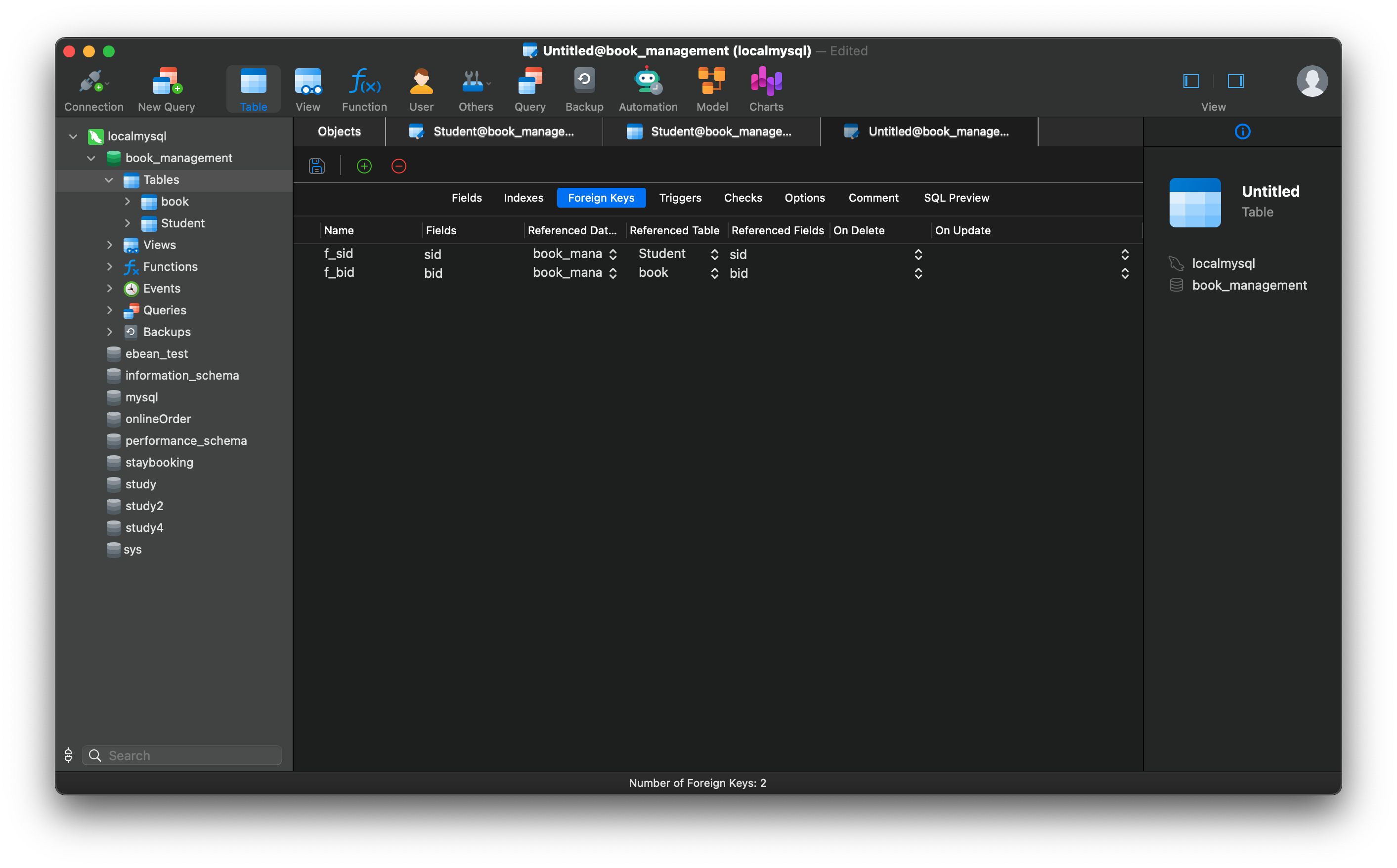Remove selected foreign key with minus icon
Screen dimensions: 1397x868
(398, 166)
